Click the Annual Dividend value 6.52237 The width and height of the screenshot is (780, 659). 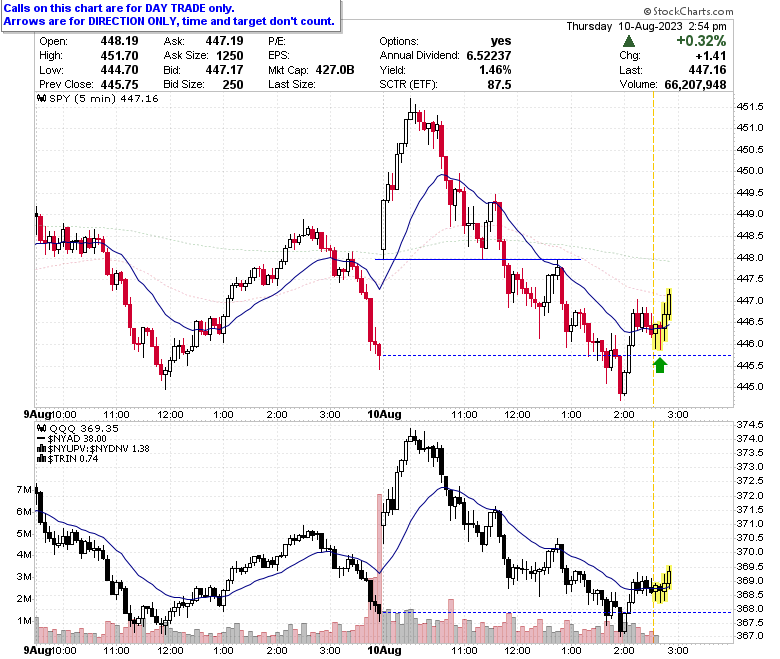click(x=488, y=55)
